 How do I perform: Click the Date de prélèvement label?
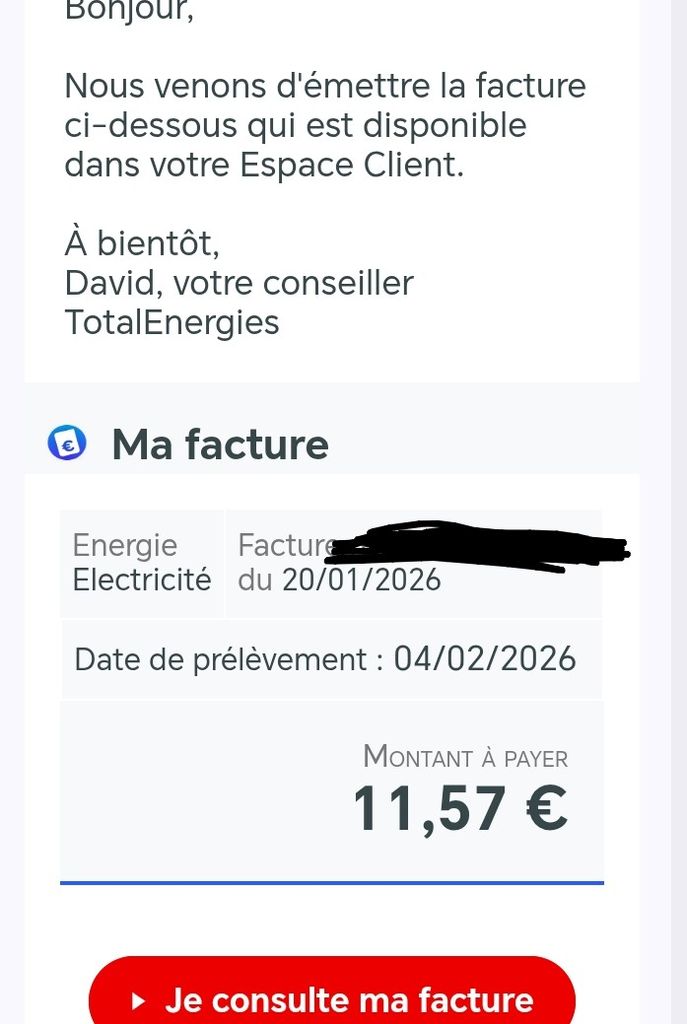click(x=229, y=659)
